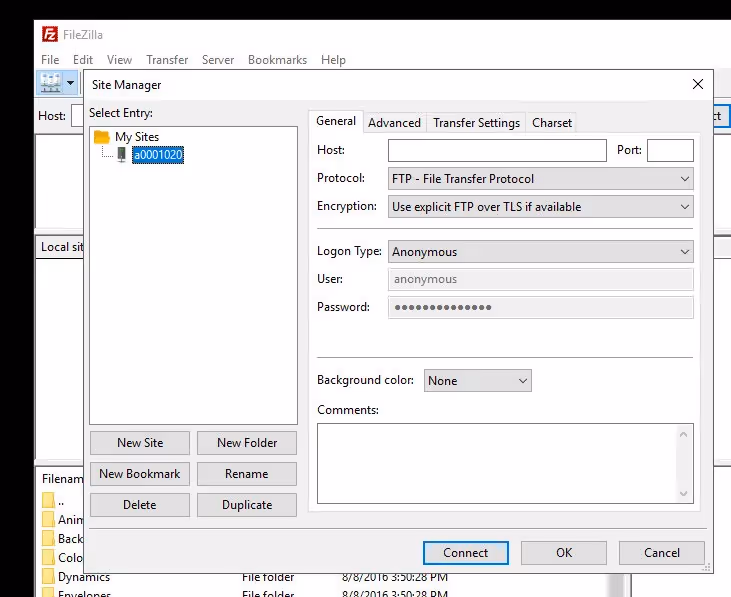
Task: Click the Connect button
Action: 466,553
